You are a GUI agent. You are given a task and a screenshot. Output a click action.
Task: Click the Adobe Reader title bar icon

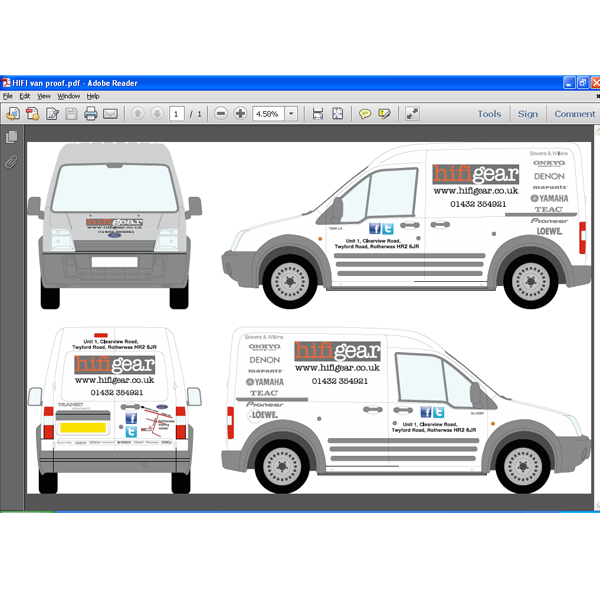pos(6,83)
